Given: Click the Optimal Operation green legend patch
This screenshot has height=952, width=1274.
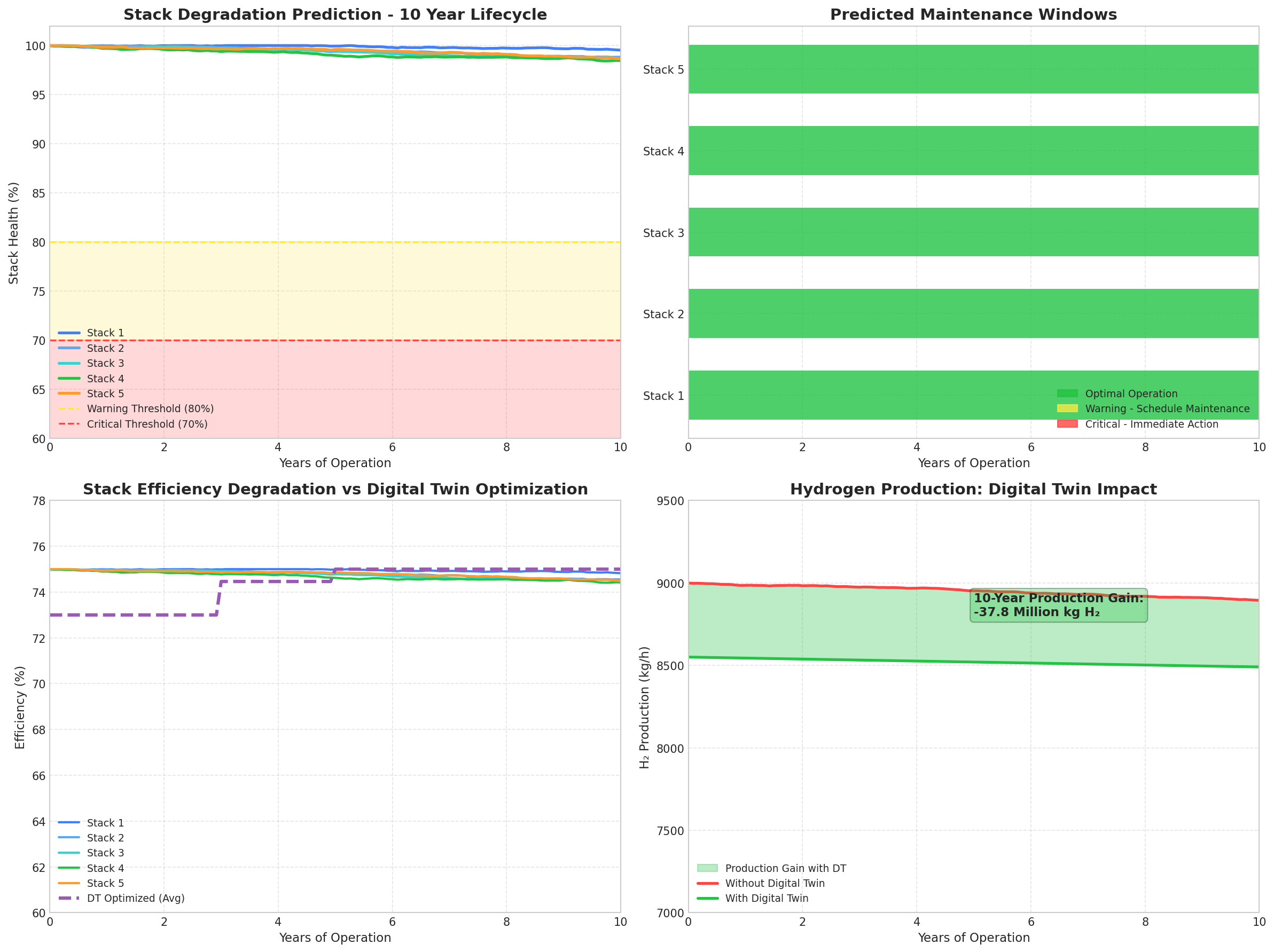Looking at the screenshot, I should click(1068, 394).
